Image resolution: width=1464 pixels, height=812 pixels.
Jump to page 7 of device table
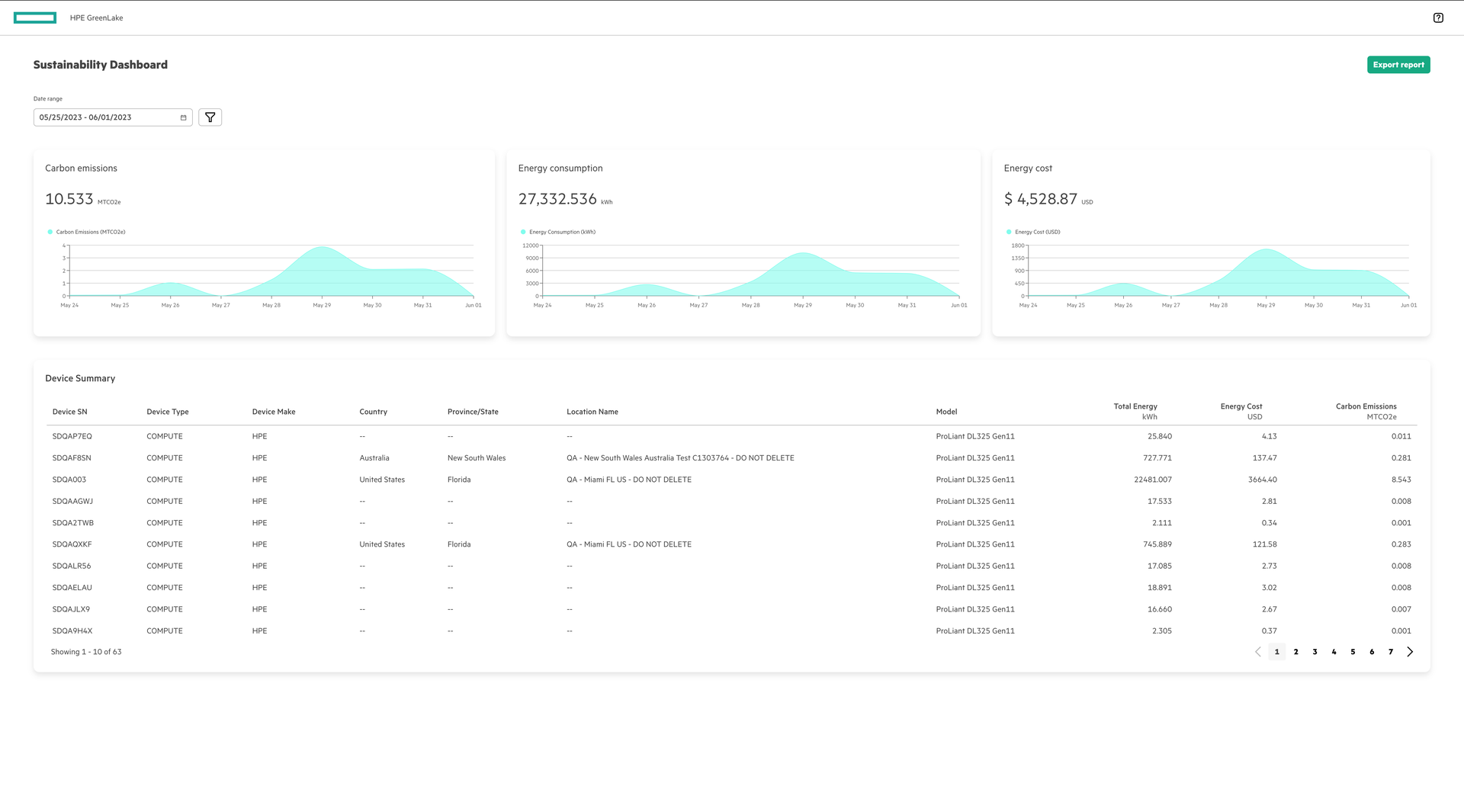coord(1391,652)
